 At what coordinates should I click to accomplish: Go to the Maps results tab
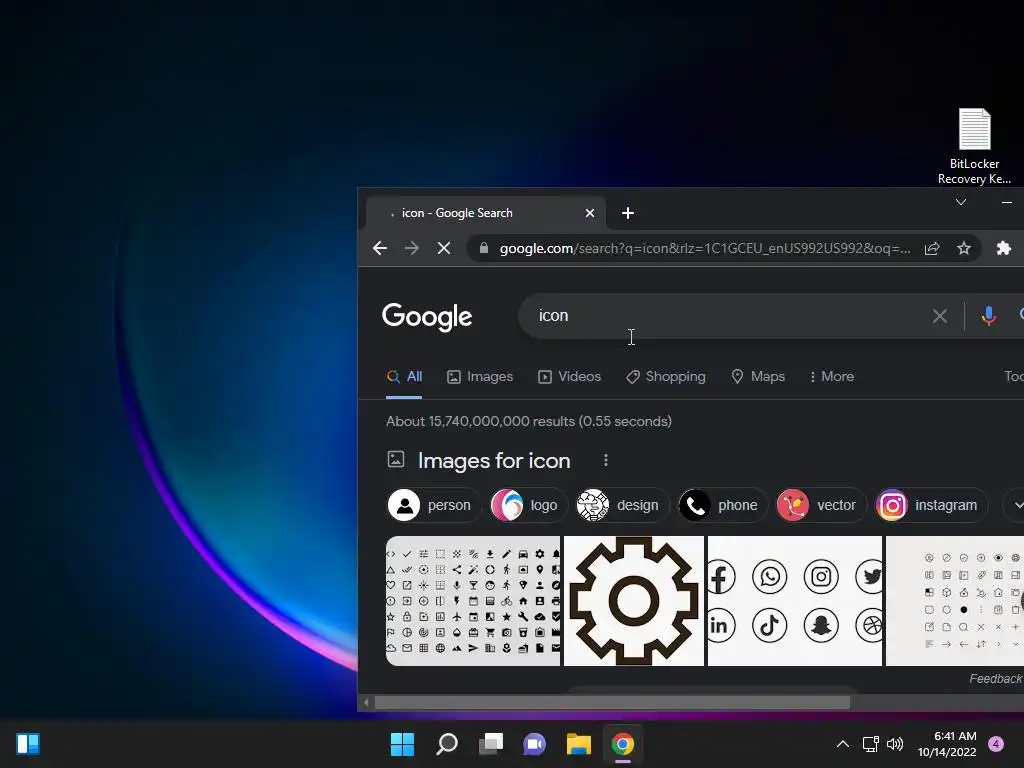click(x=758, y=377)
